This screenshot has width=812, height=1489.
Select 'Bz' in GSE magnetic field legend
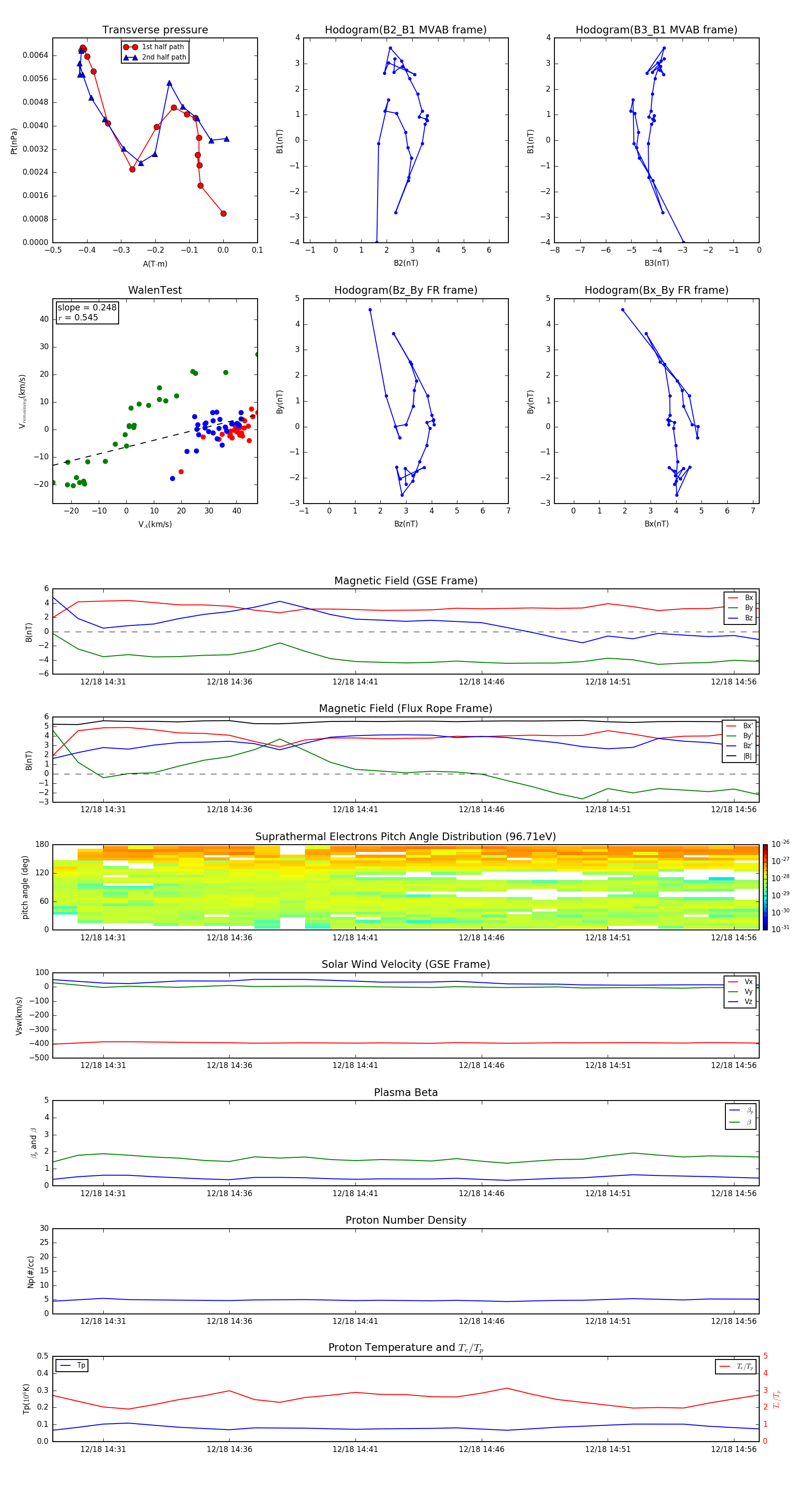[x=741, y=618]
